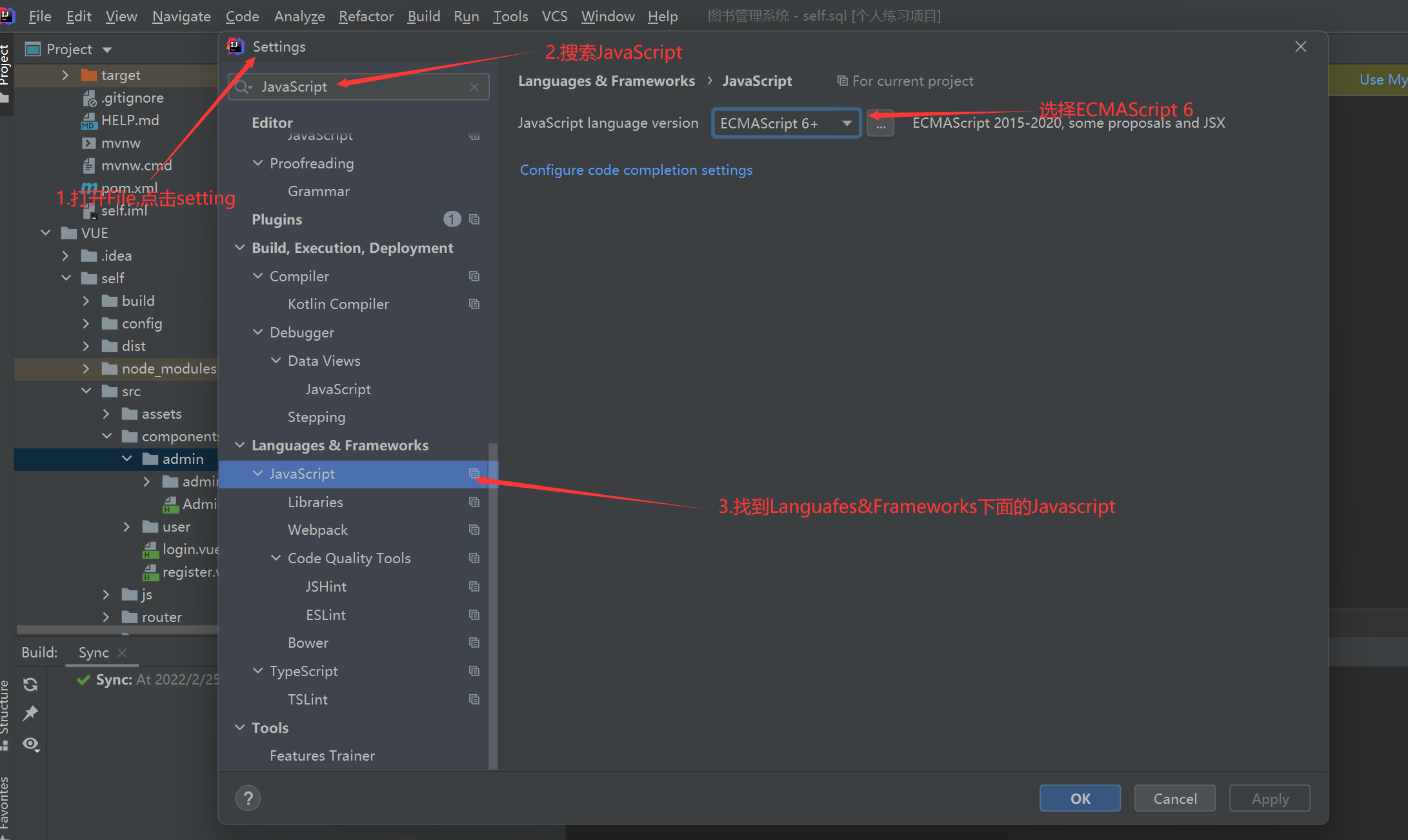This screenshot has width=1408, height=840.
Task: Click the project-level icon beside TSLint
Action: tap(474, 699)
